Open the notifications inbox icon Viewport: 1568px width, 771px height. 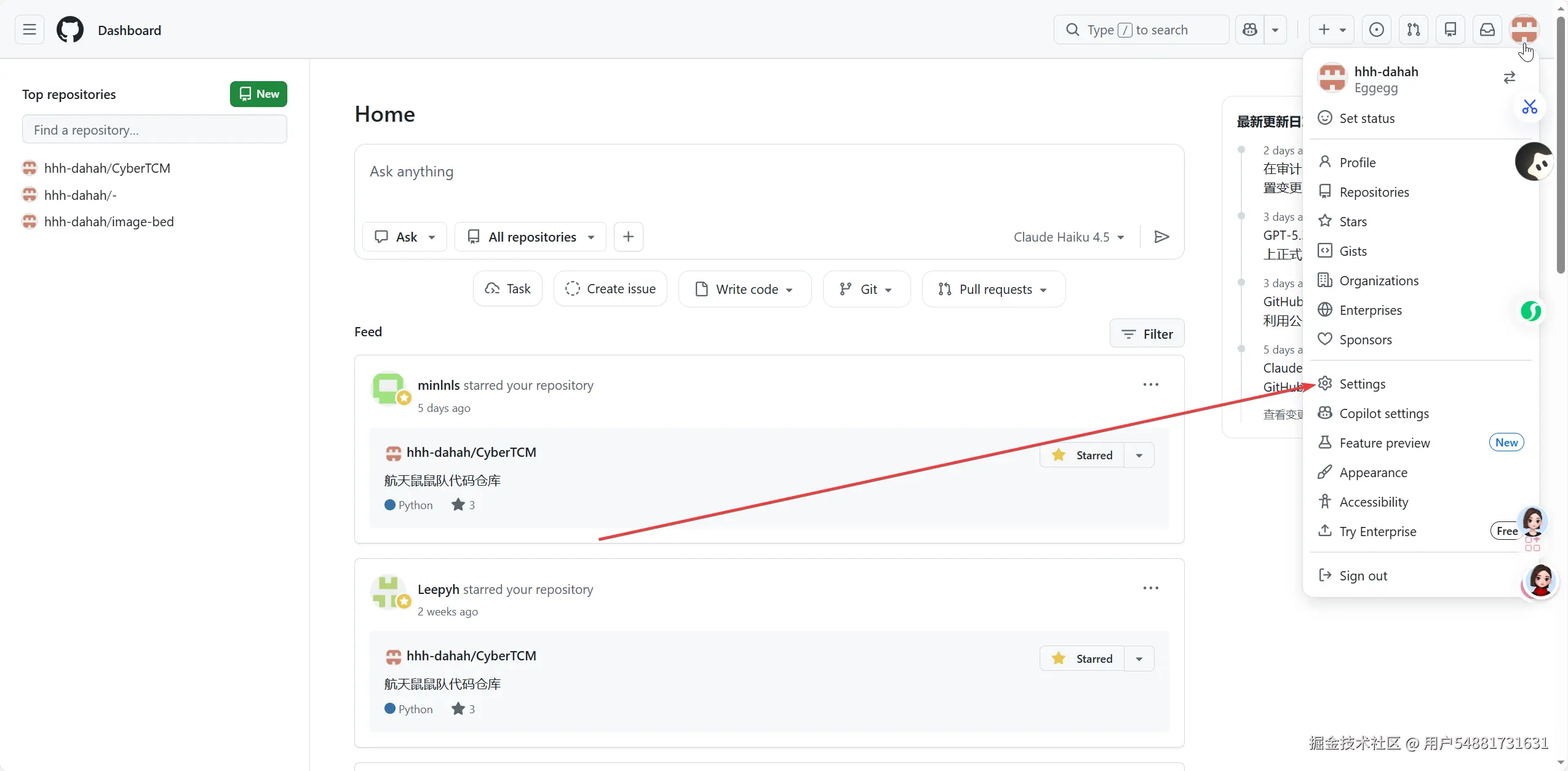pos(1487,30)
